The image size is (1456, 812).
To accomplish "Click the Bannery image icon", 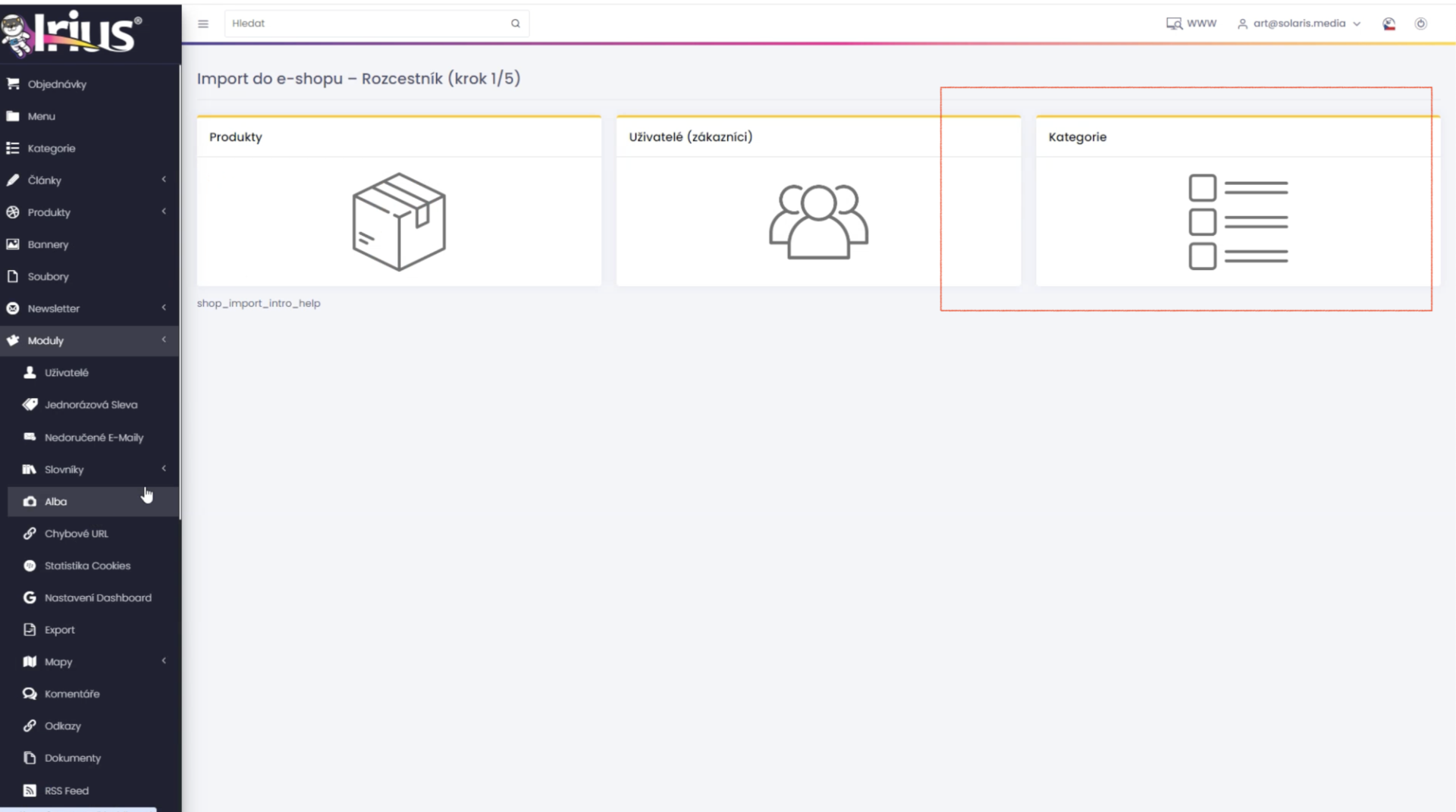I will tap(13, 244).
